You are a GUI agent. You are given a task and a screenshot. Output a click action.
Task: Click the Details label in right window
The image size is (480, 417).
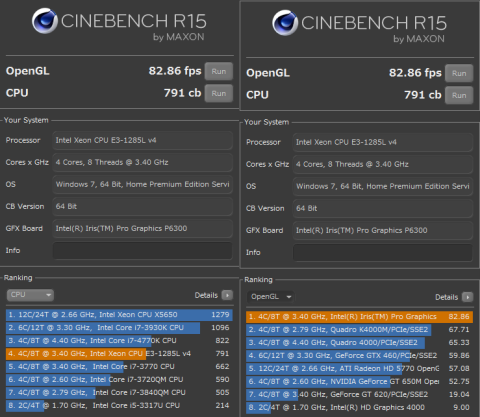click(447, 297)
